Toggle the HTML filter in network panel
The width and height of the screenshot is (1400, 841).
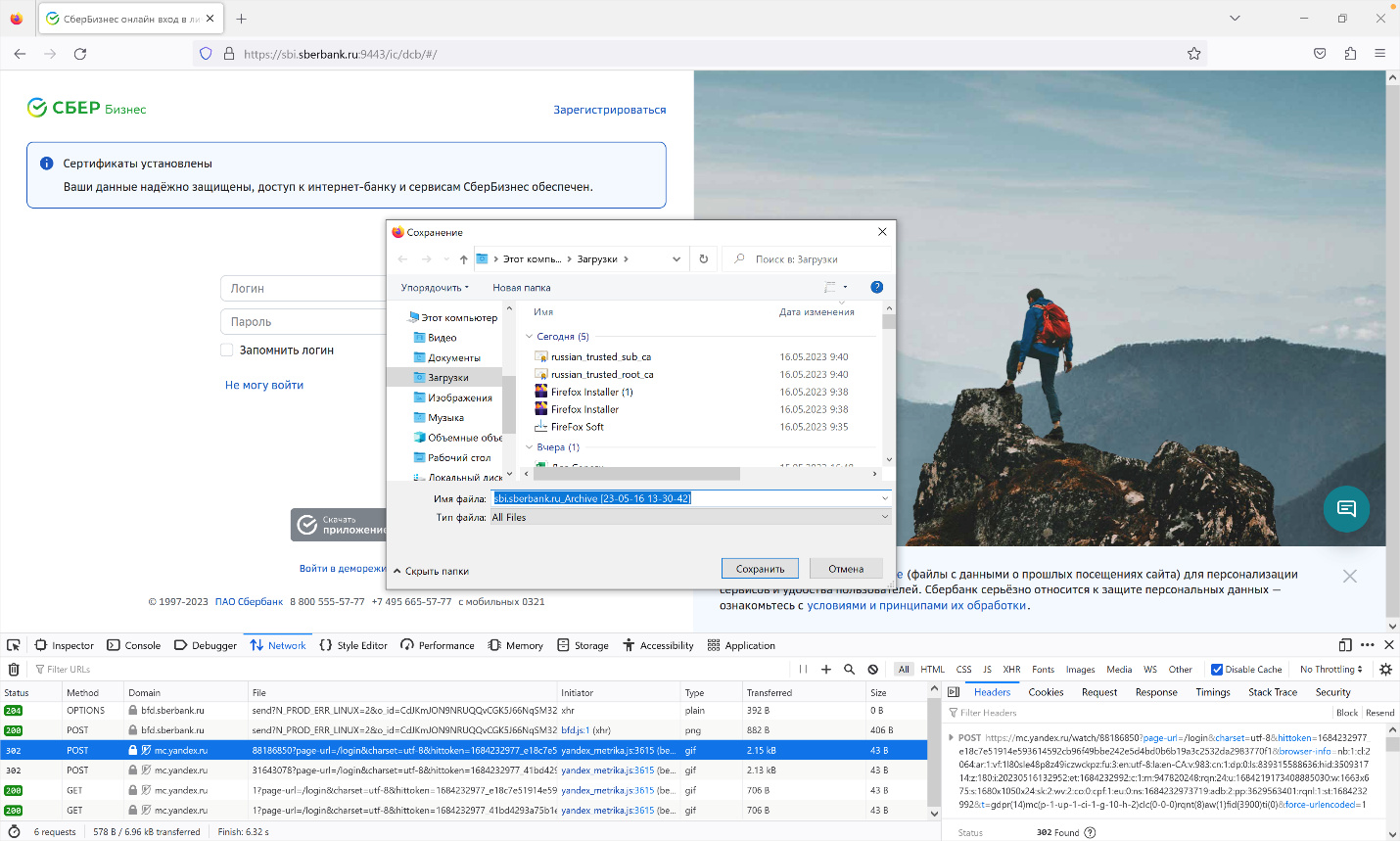[x=933, y=670]
